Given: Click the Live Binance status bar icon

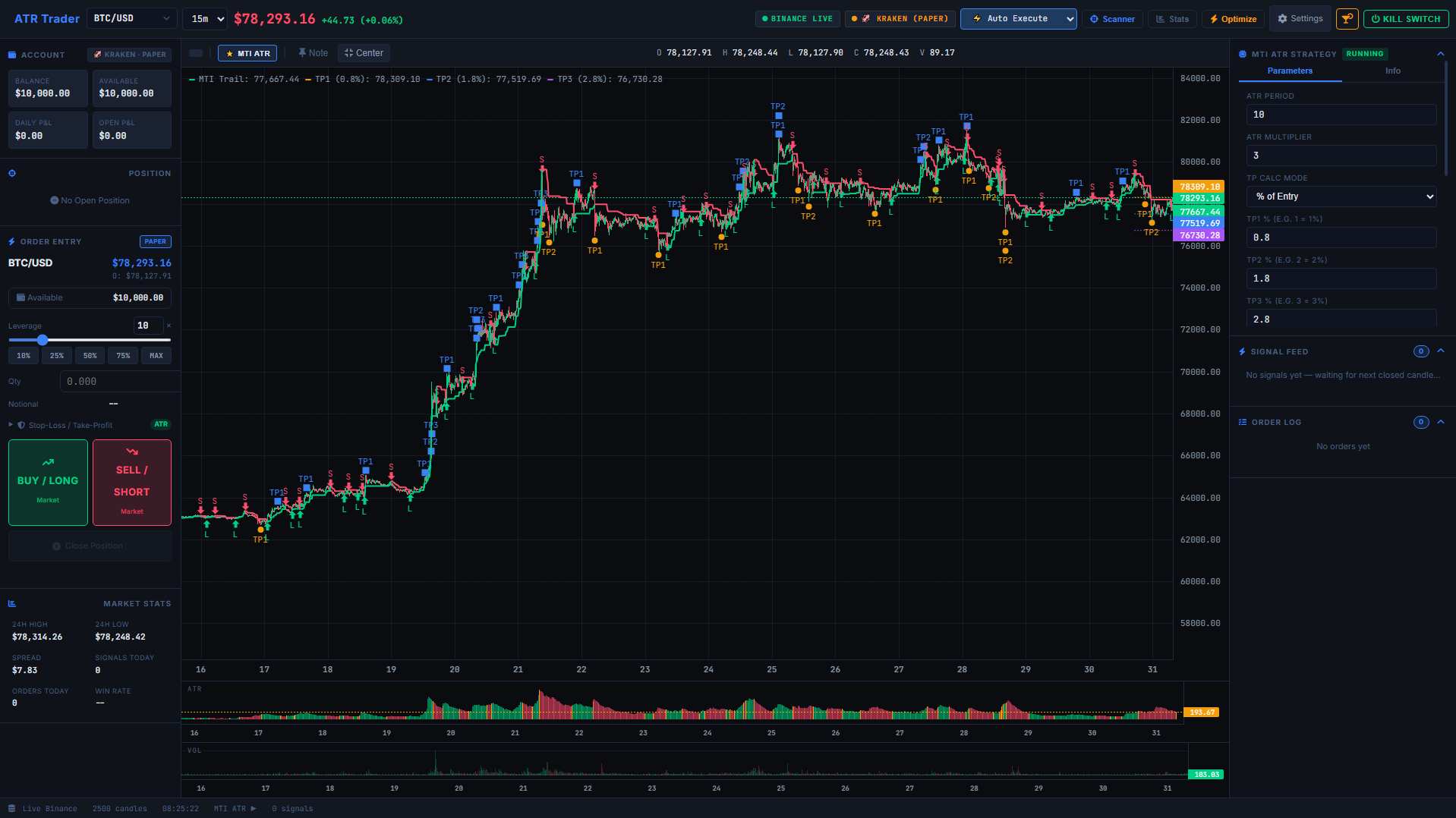Looking at the screenshot, I should click(x=11, y=809).
